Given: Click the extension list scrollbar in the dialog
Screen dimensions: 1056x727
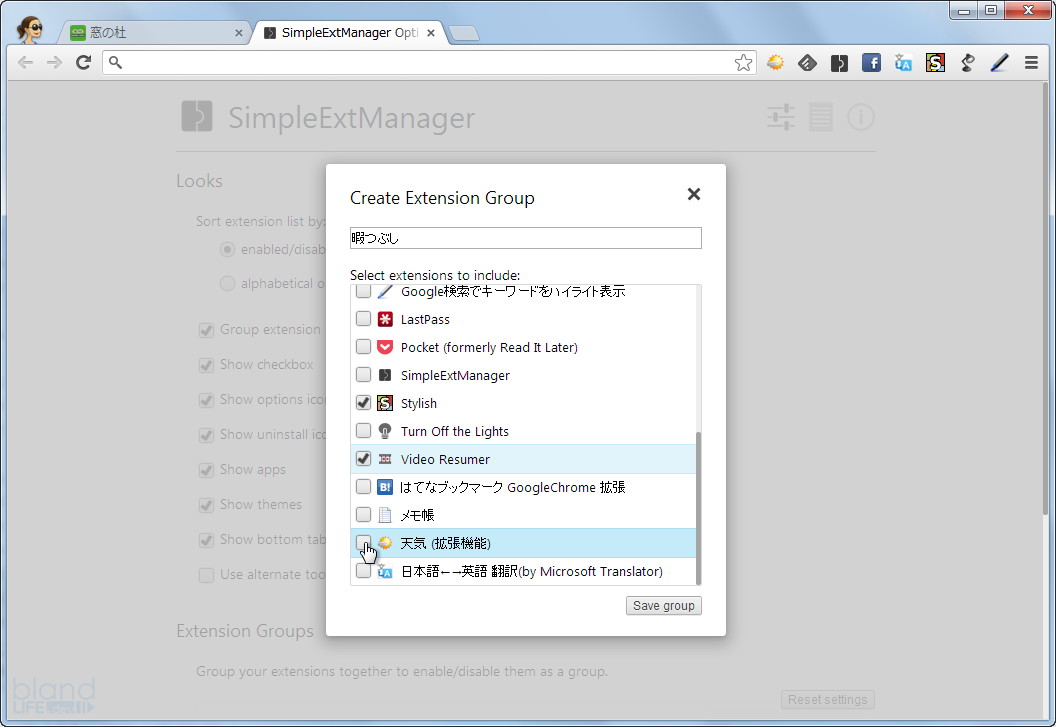Looking at the screenshot, I should [x=698, y=508].
